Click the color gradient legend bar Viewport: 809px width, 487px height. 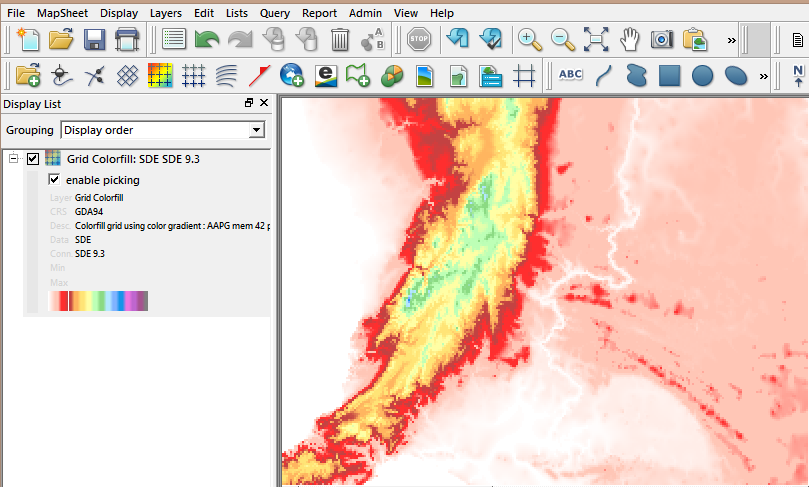pos(99,301)
